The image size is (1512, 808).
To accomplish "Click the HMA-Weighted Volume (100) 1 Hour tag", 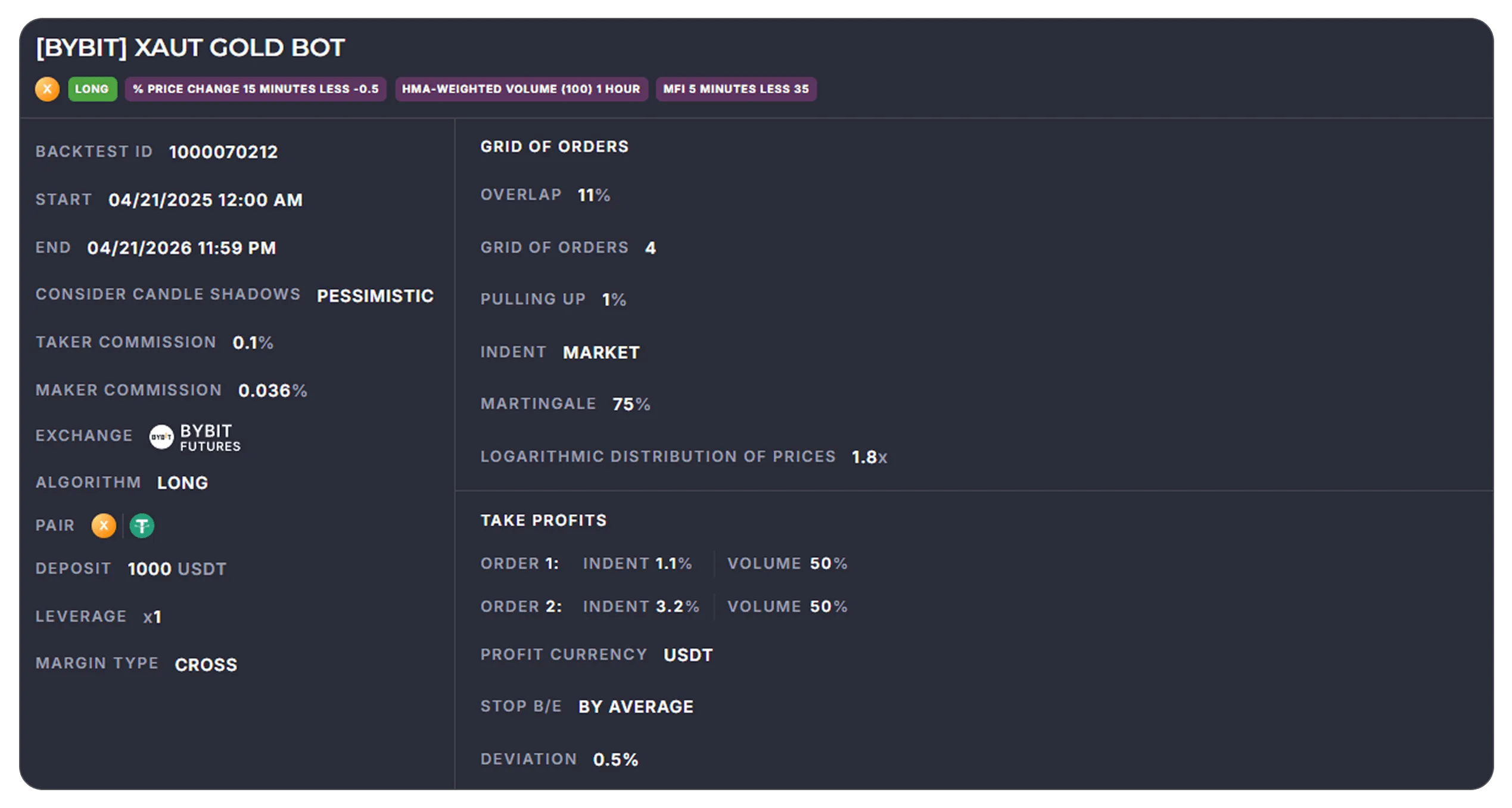I will pyautogui.click(x=521, y=89).
